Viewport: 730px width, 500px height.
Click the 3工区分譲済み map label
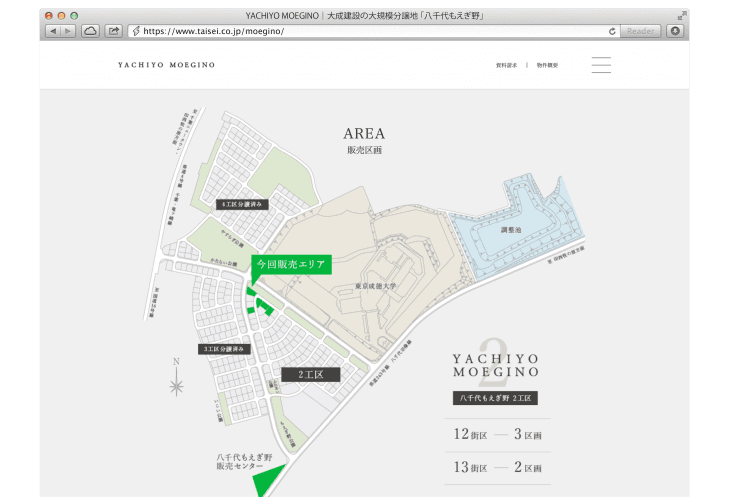[x=224, y=349]
